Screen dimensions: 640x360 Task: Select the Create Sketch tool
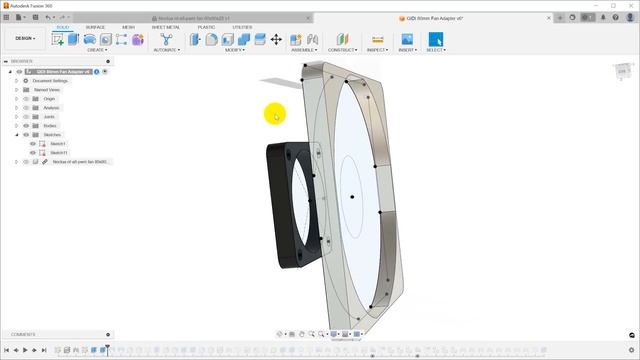pyautogui.click(x=58, y=40)
